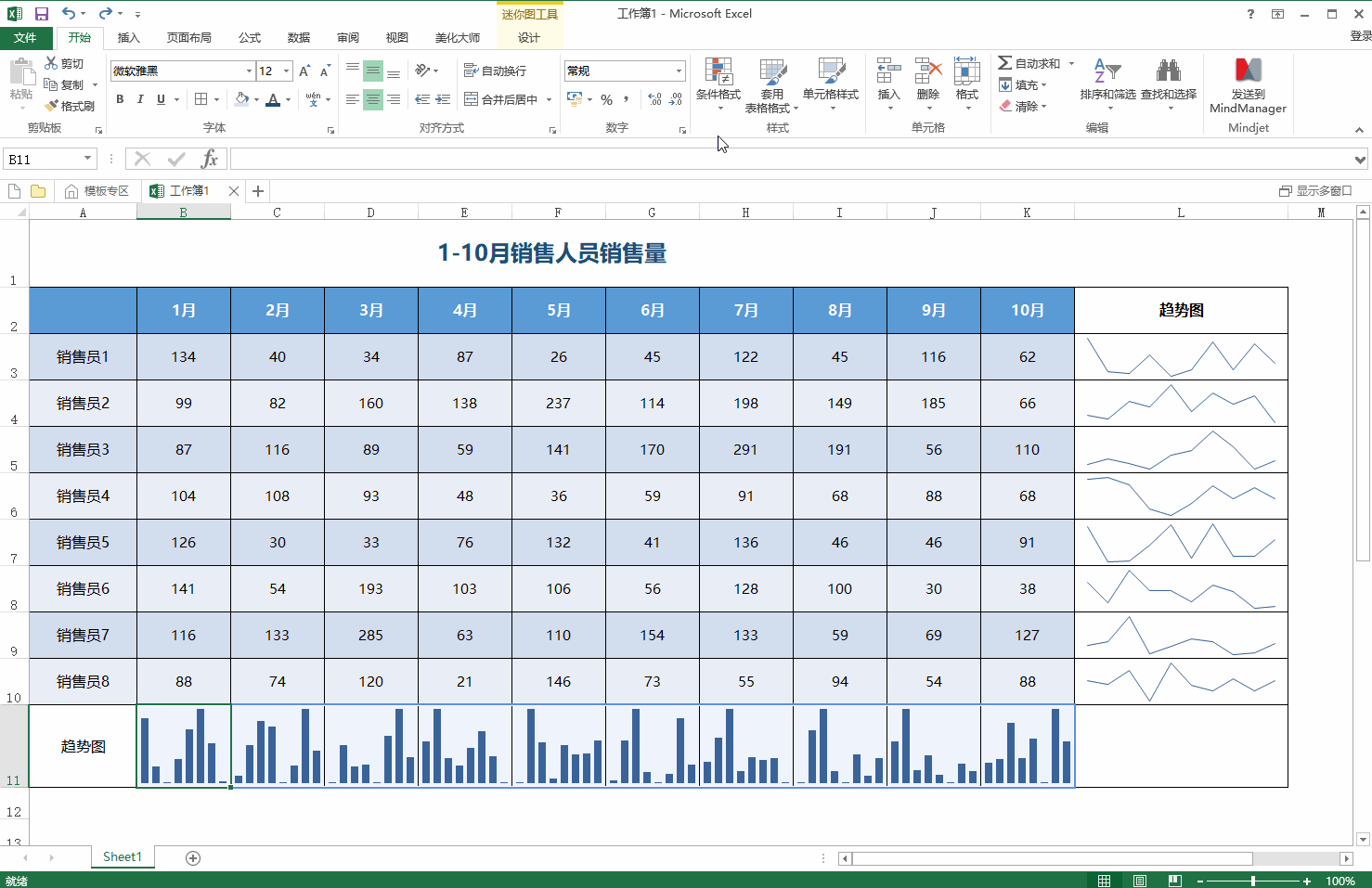Redo the last undone action
The width and height of the screenshot is (1372, 888).
pyautogui.click(x=106, y=14)
